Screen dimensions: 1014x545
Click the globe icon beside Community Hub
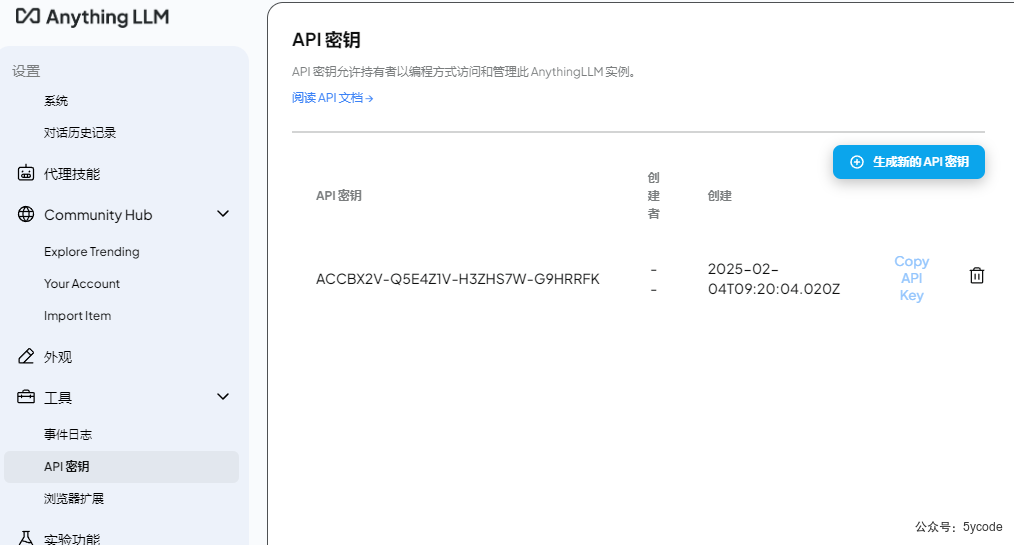pos(26,214)
